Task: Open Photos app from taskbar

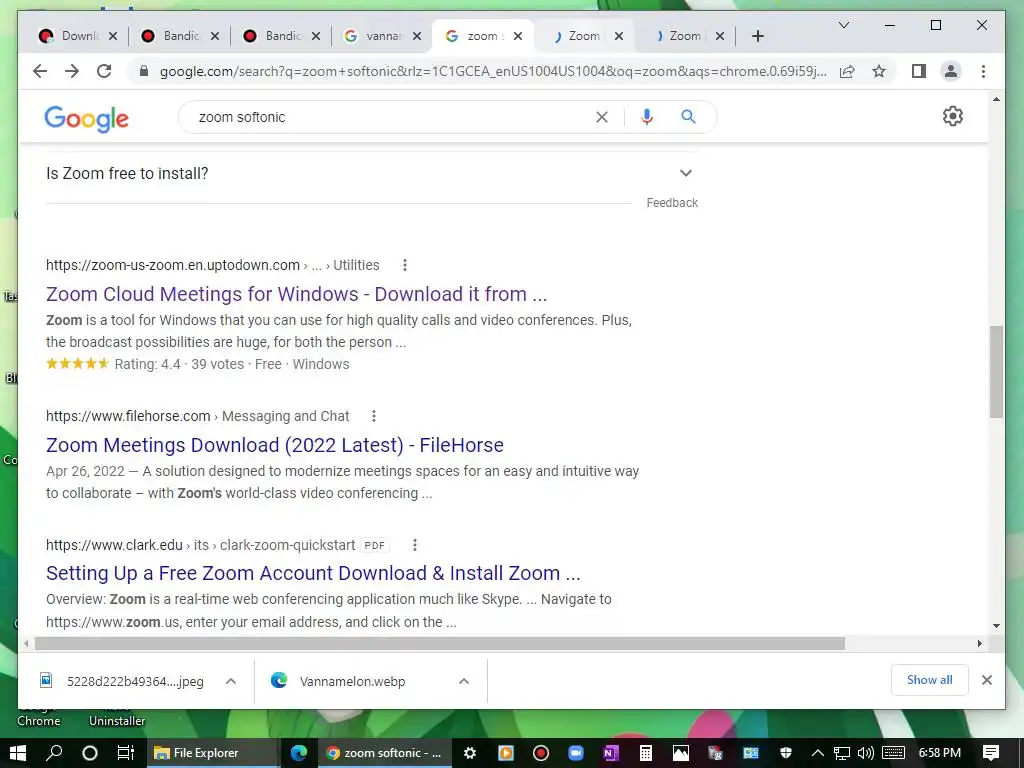Action: pos(680,753)
